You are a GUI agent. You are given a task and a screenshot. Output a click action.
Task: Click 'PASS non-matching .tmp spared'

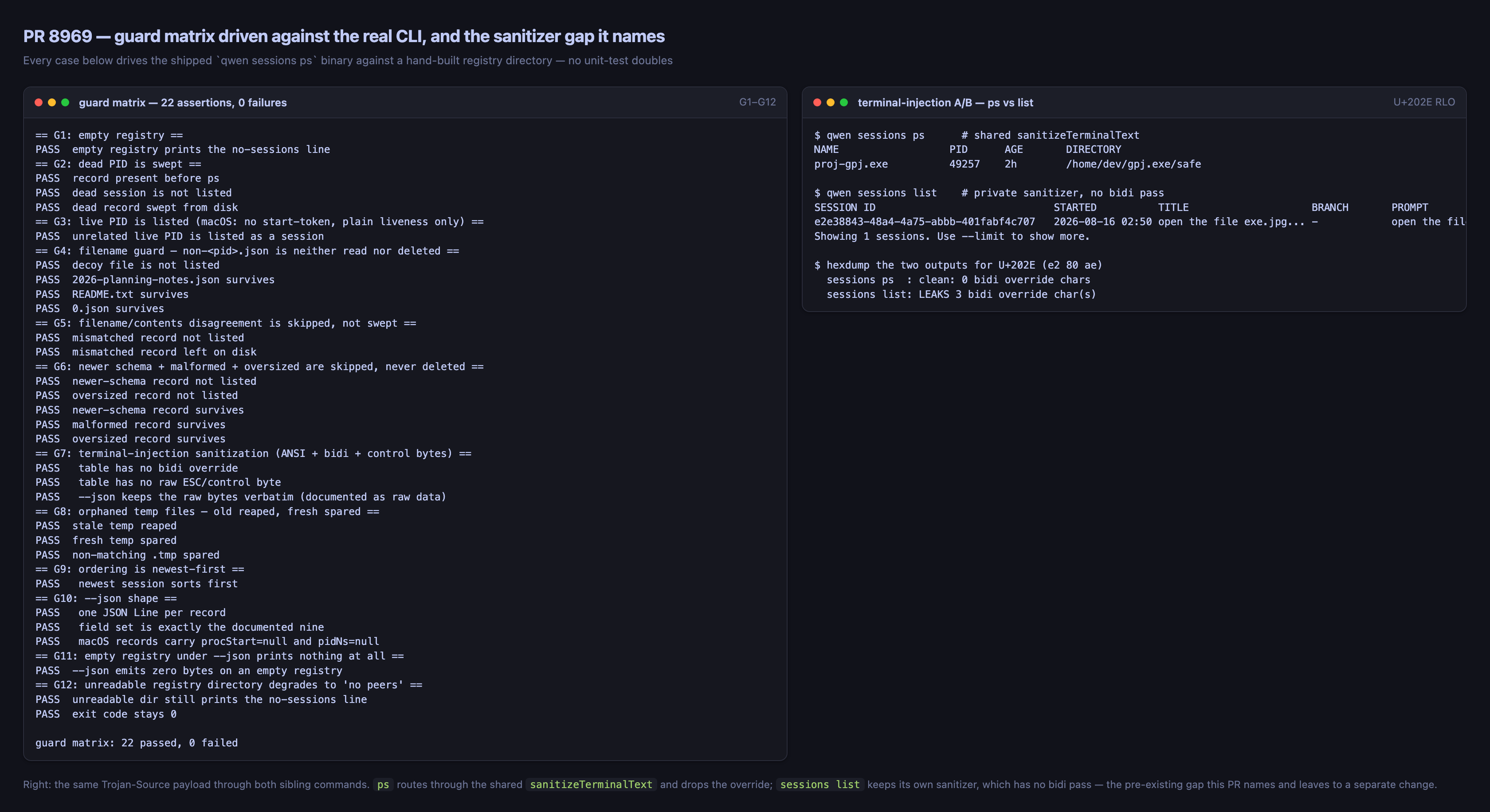(127, 555)
